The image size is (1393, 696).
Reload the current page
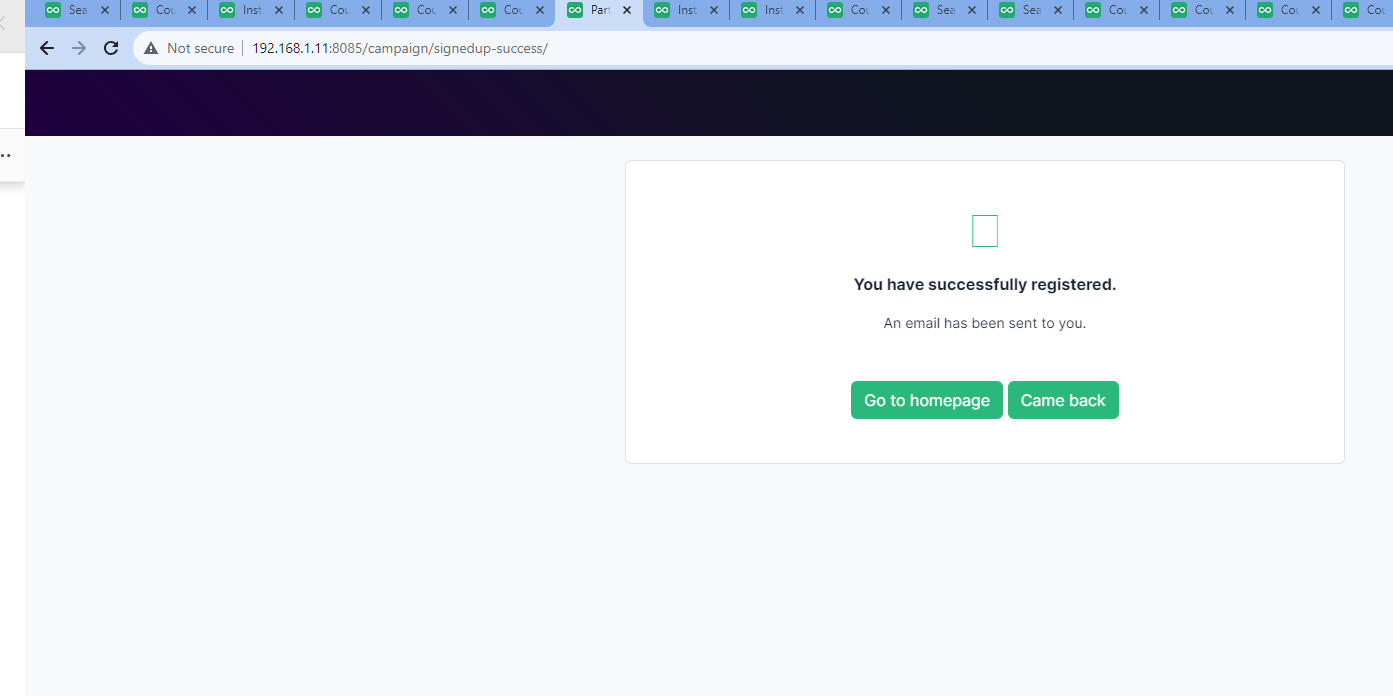click(x=111, y=48)
